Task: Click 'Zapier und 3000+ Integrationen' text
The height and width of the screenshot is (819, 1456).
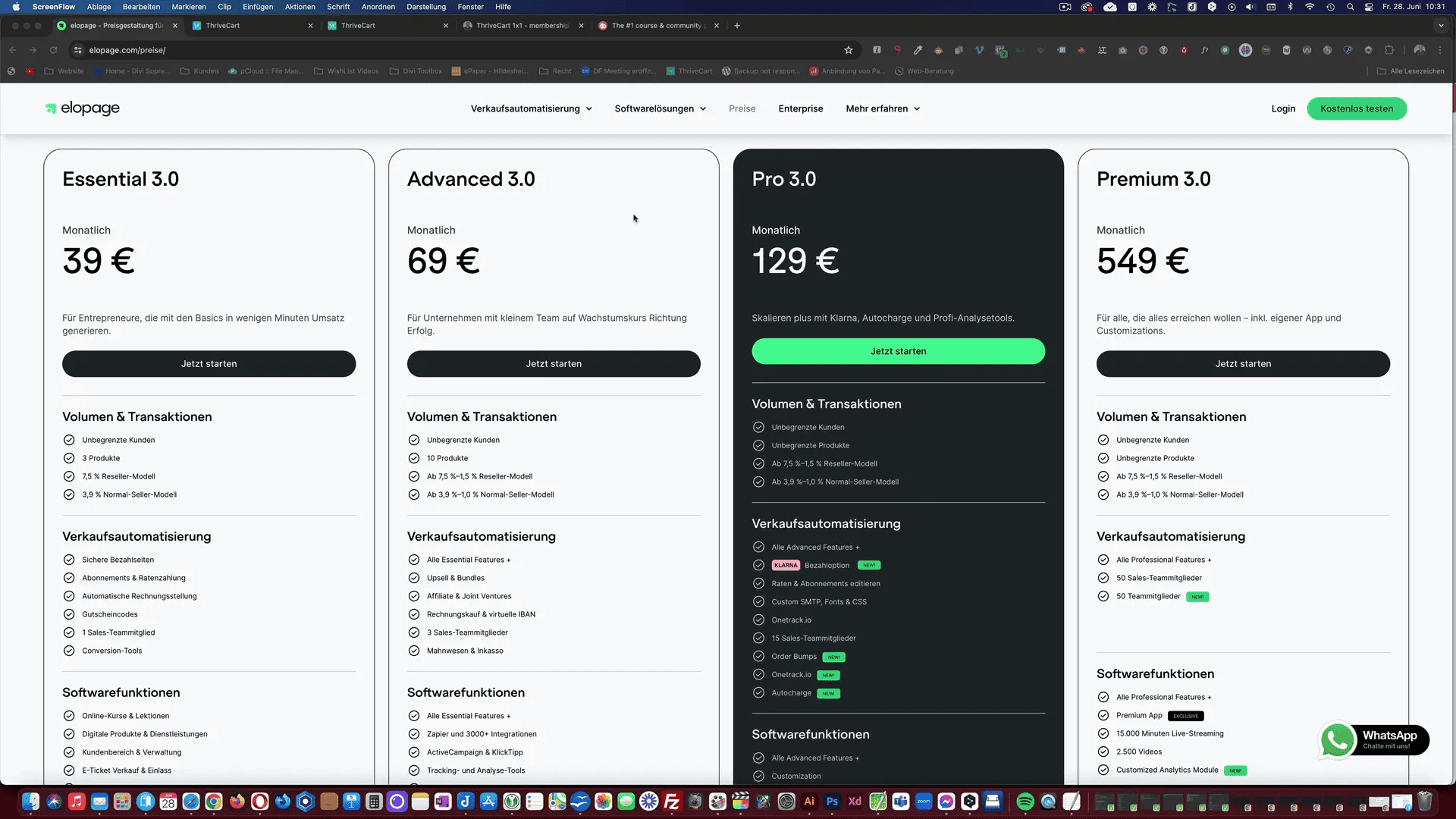Action: pos(482,734)
